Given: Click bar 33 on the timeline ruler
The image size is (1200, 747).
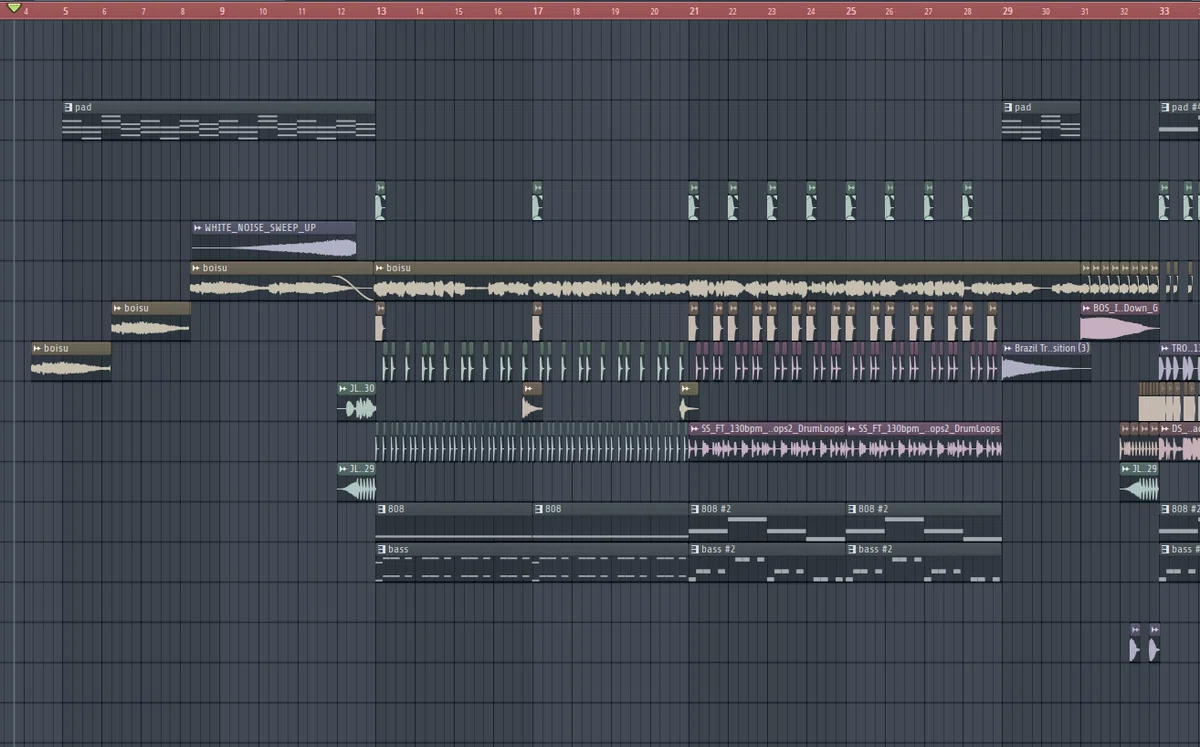Looking at the screenshot, I should coord(1164,11).
